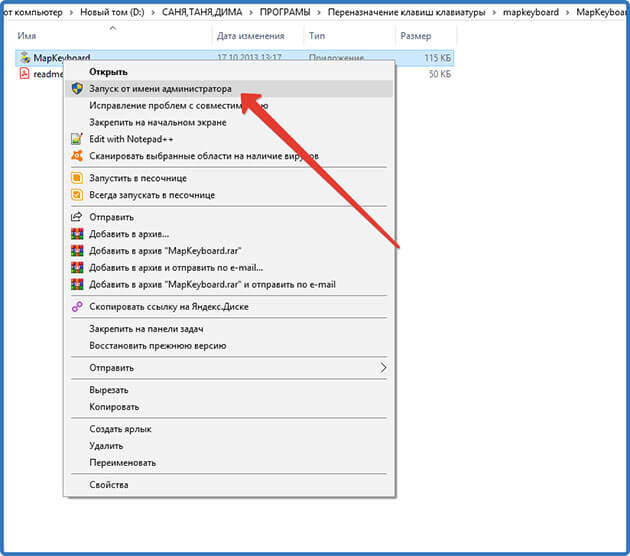The width and height of the screenshot is (630, 556).
Task: Expand chevron after mapkeyboard breadcrumb
Action: pyautogui.click(x=567, y=12)
